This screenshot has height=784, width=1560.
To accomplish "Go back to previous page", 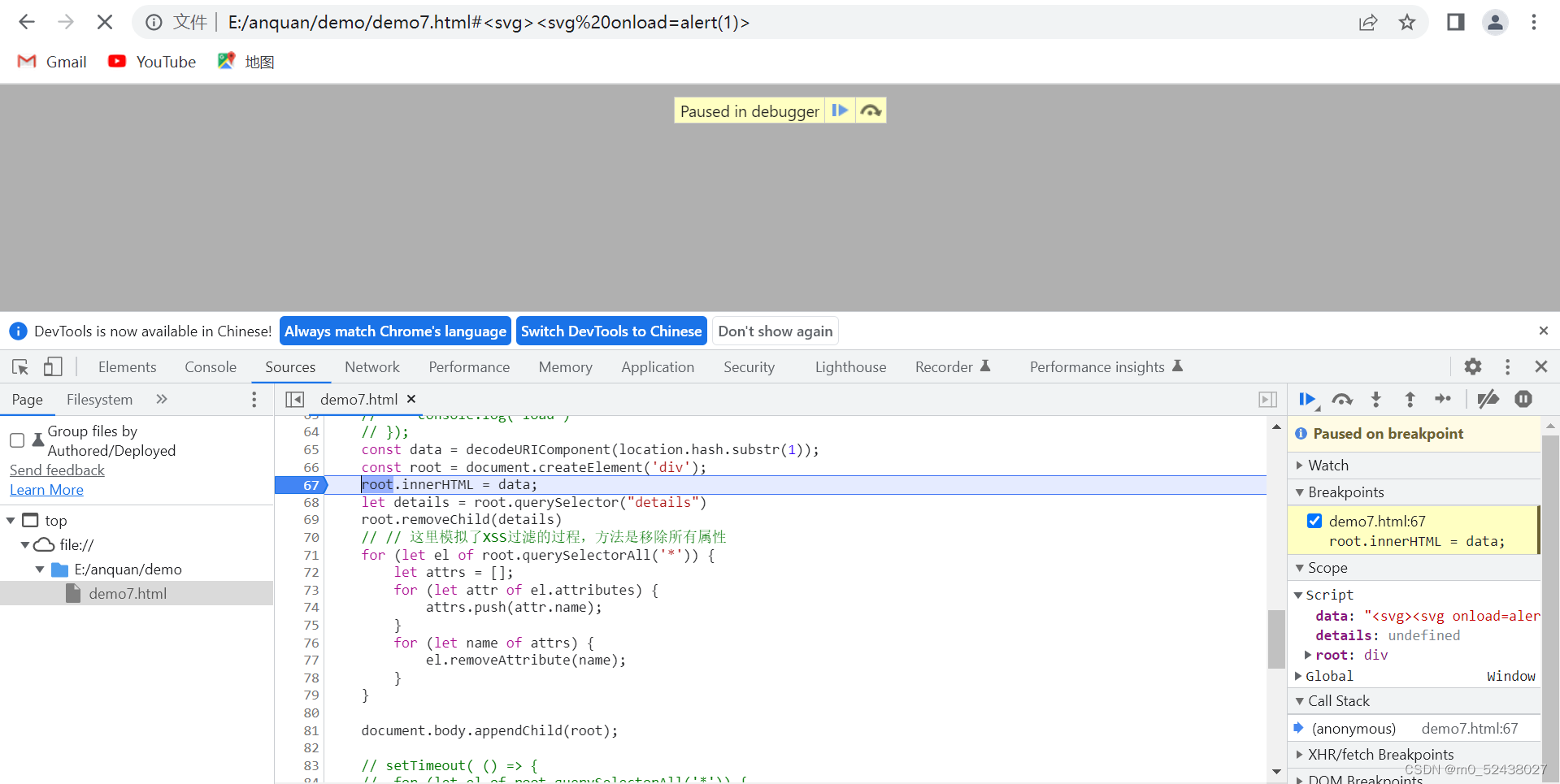I will click(27, 22).
